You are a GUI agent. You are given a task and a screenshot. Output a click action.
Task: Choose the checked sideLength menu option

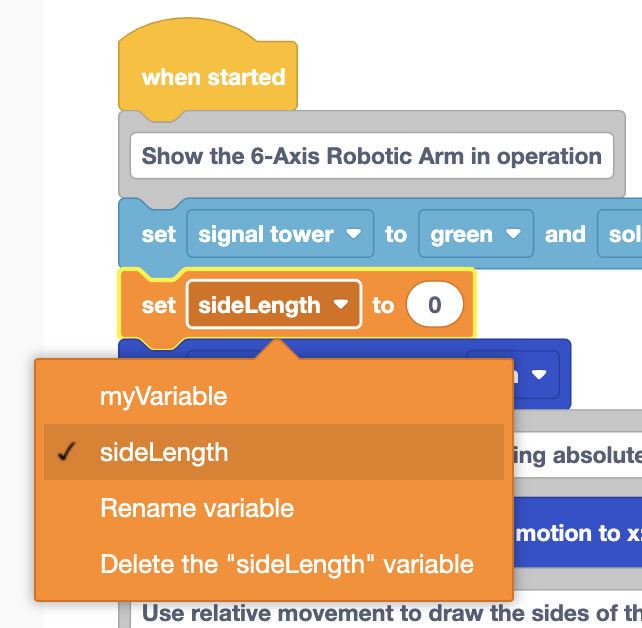(274, 452)
